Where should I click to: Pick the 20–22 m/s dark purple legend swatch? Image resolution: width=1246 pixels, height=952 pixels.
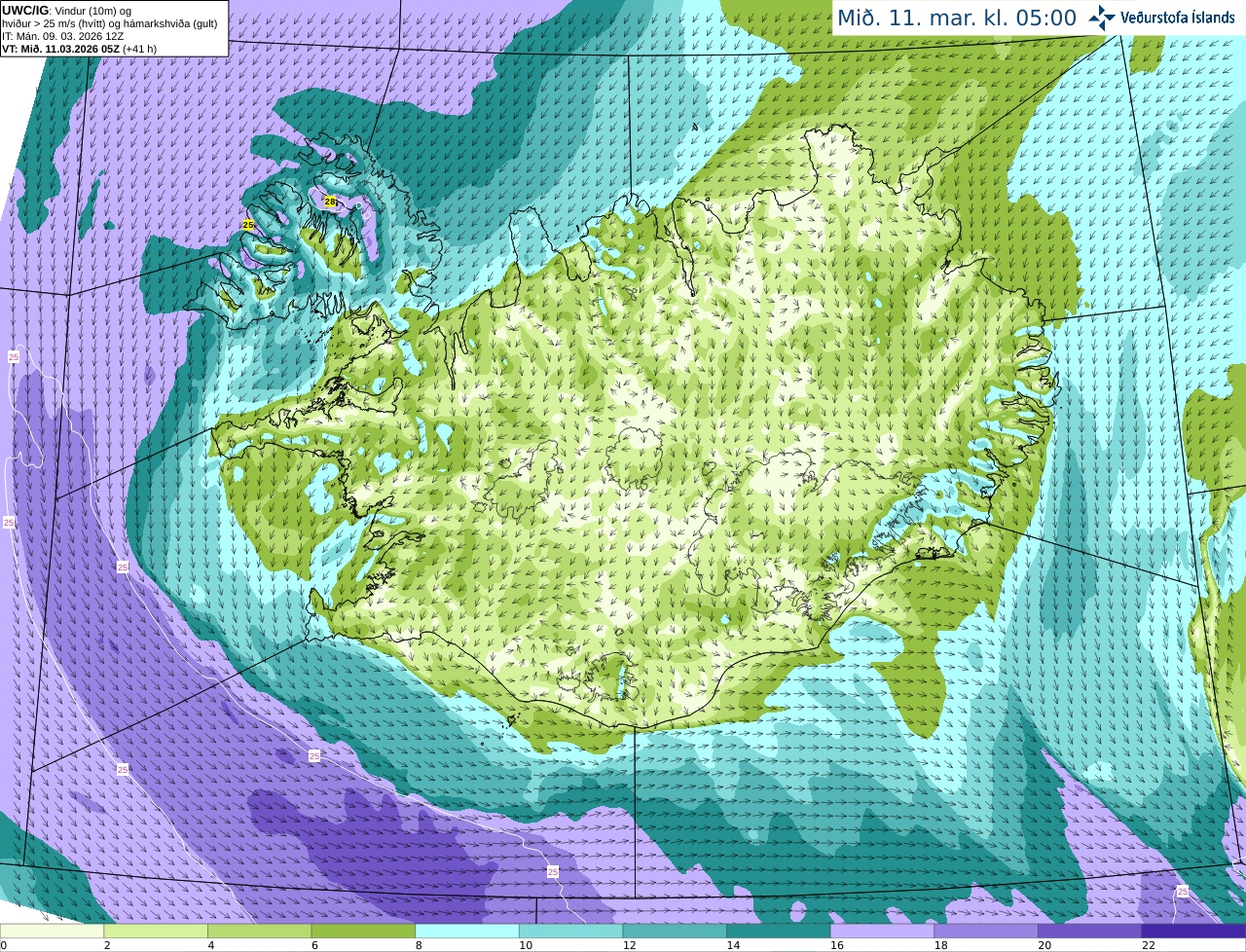pos(1090,931)
